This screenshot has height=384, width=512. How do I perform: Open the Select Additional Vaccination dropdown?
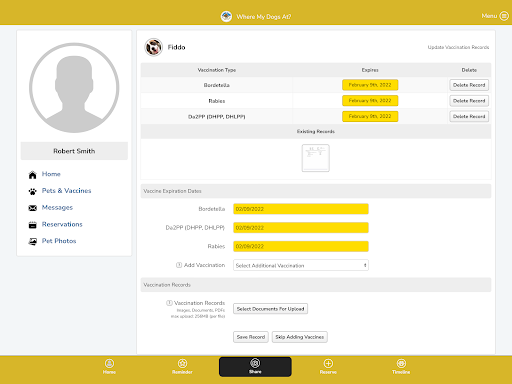click(x=301, y=265)
